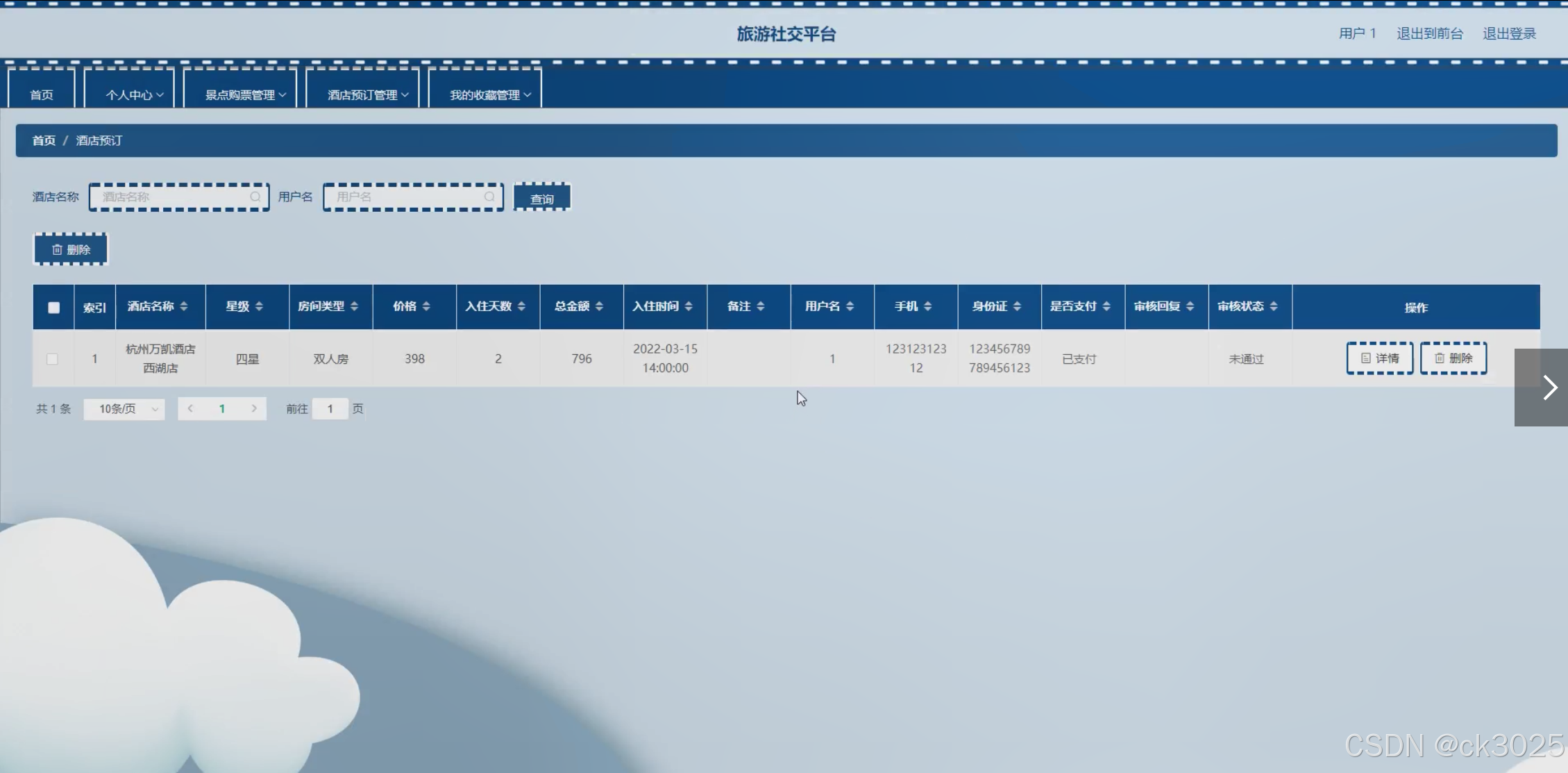Click the right arrow slide panel icon
1568x773 pixels.
(1549, 388)
